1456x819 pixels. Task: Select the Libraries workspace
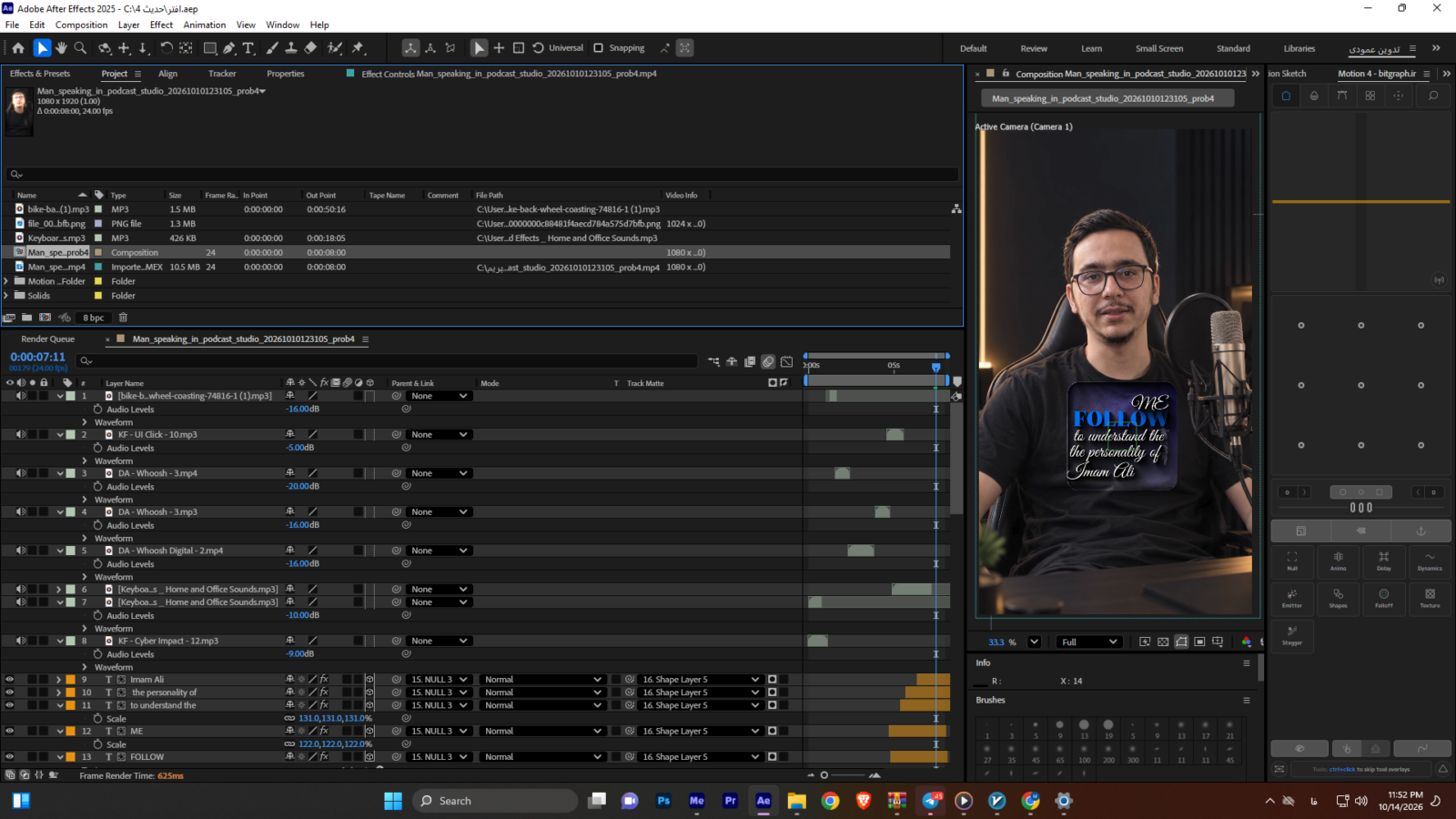click(x=1299, y=48)
